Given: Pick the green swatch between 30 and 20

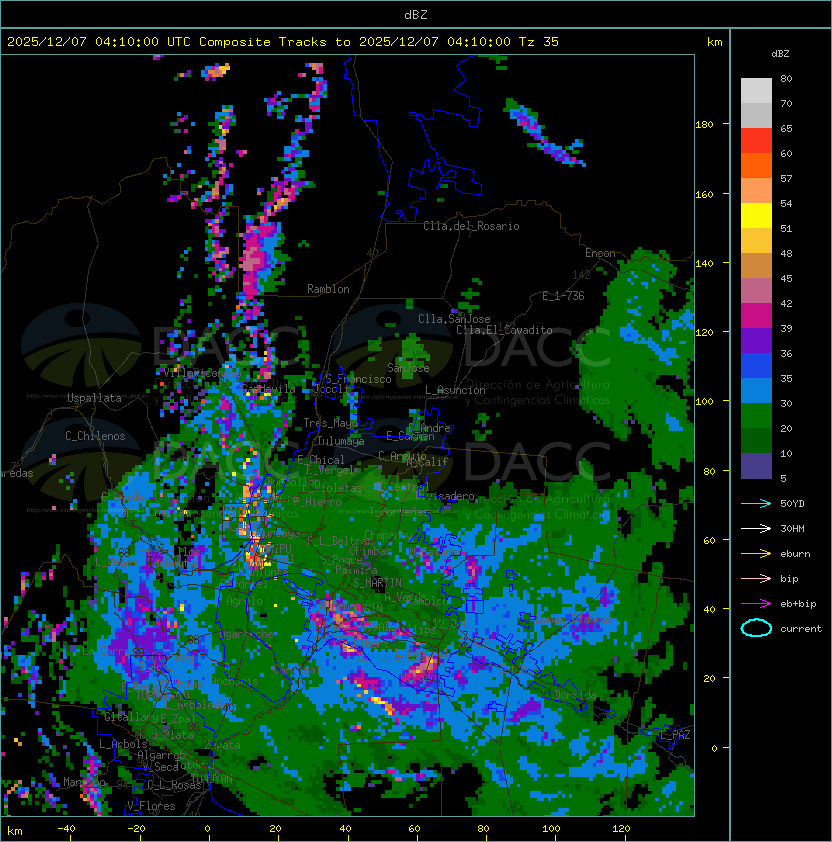Looking at the screenshot, I should coord(756,416).
